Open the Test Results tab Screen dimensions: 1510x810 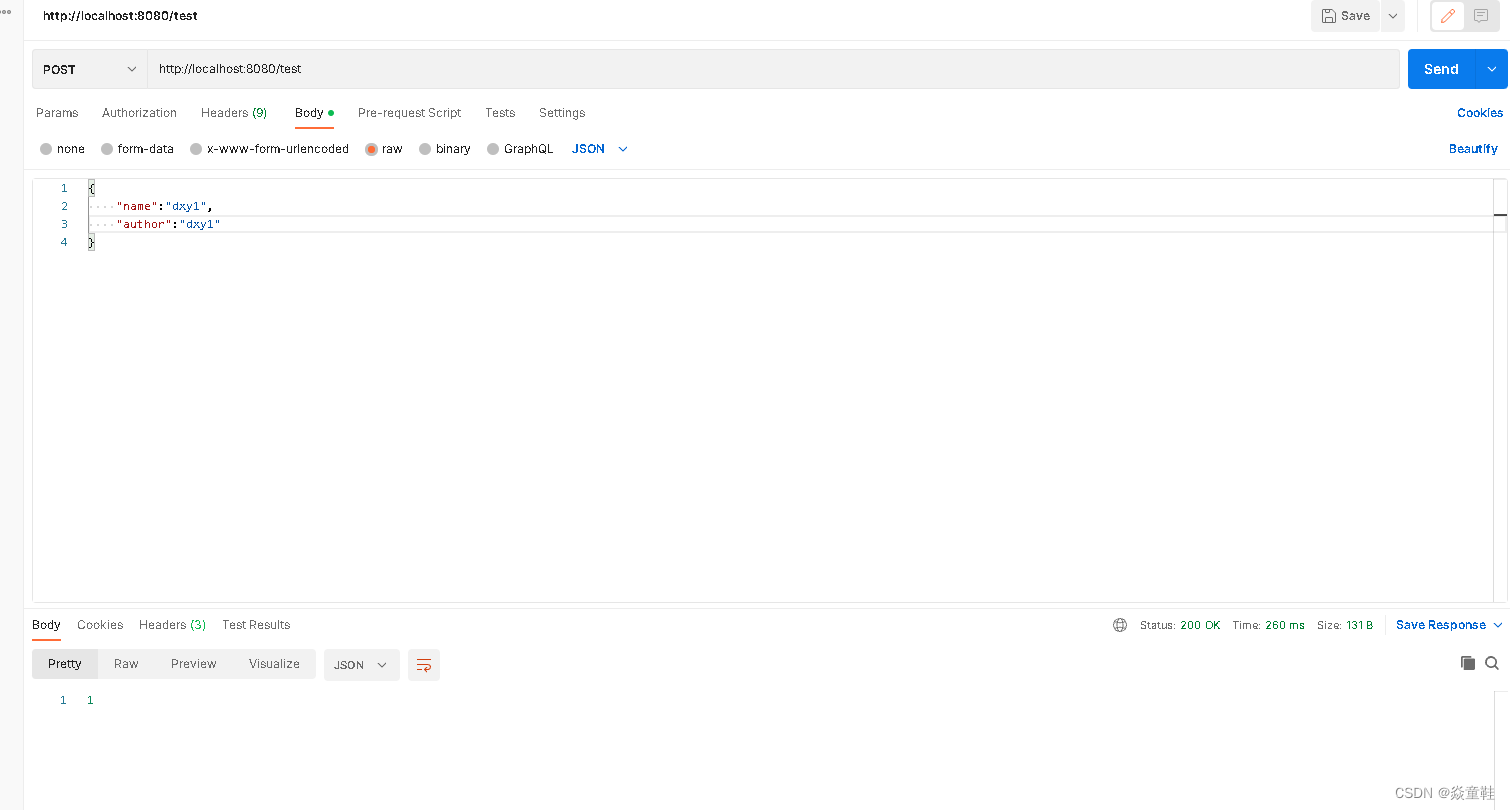256,625
